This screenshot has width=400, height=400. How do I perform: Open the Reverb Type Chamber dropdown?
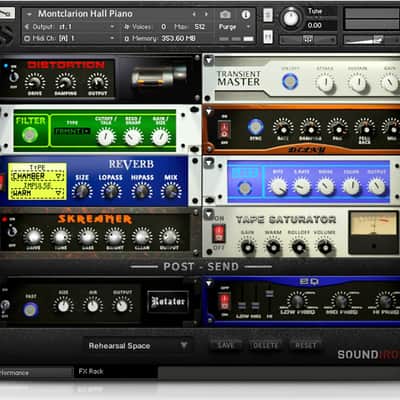(x=37, y=176)
